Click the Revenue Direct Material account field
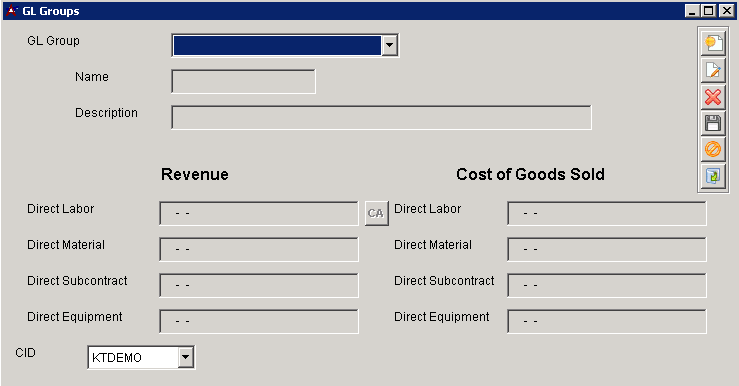 [x=259, y=249]
